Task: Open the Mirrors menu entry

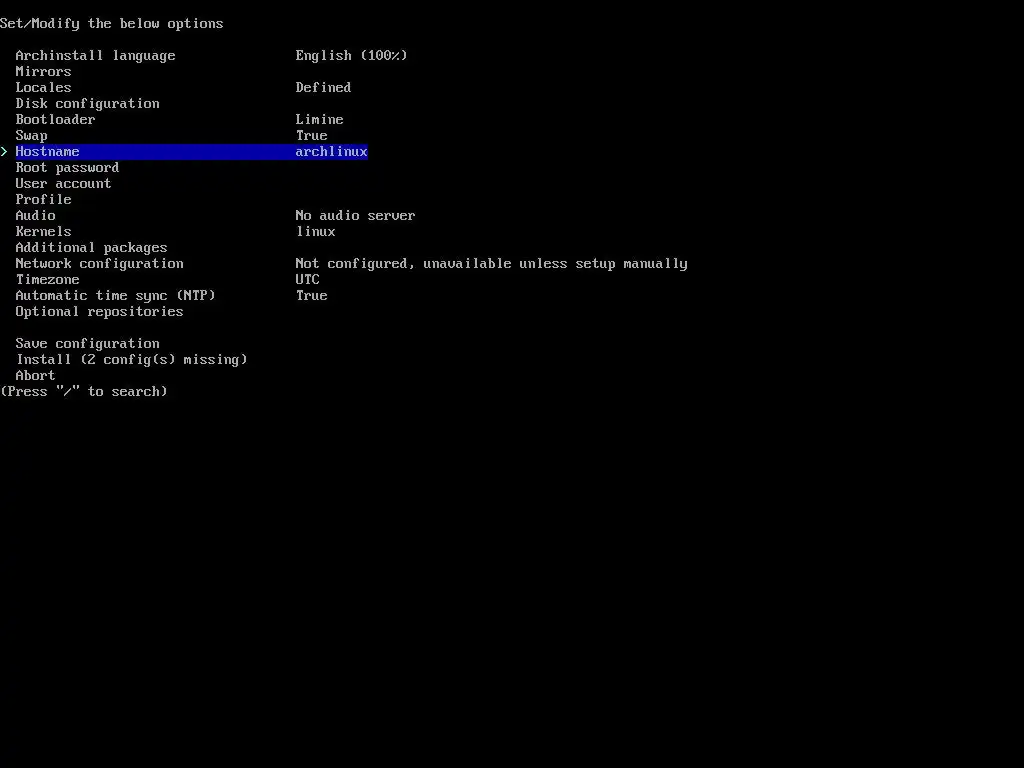Action: click(43, 71)
